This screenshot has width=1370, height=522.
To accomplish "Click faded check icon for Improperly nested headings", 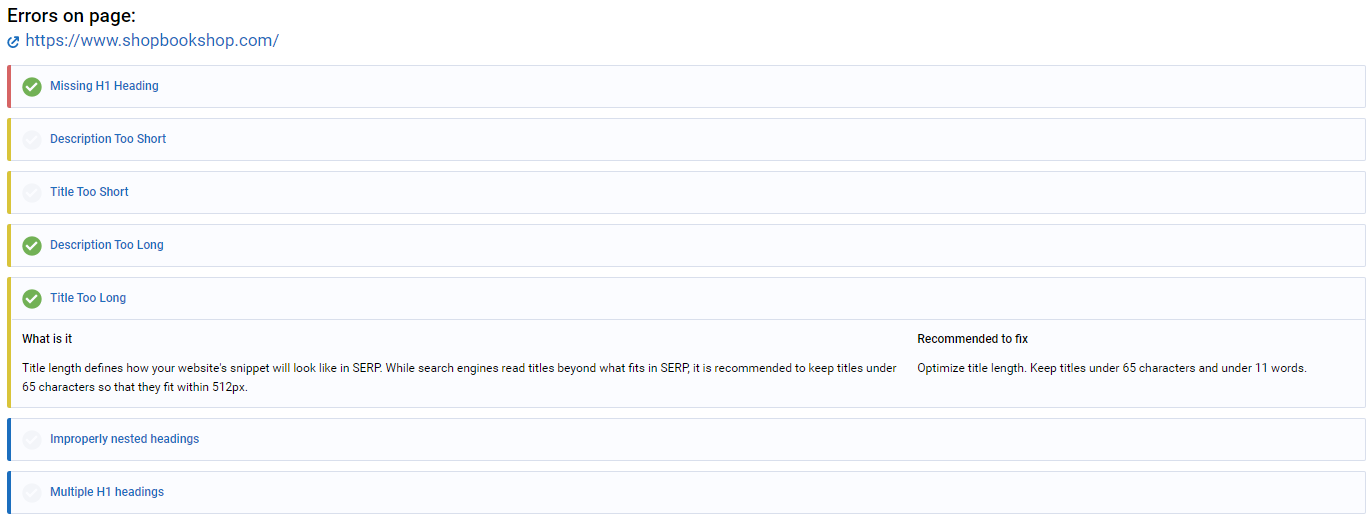I will (32, 439).
